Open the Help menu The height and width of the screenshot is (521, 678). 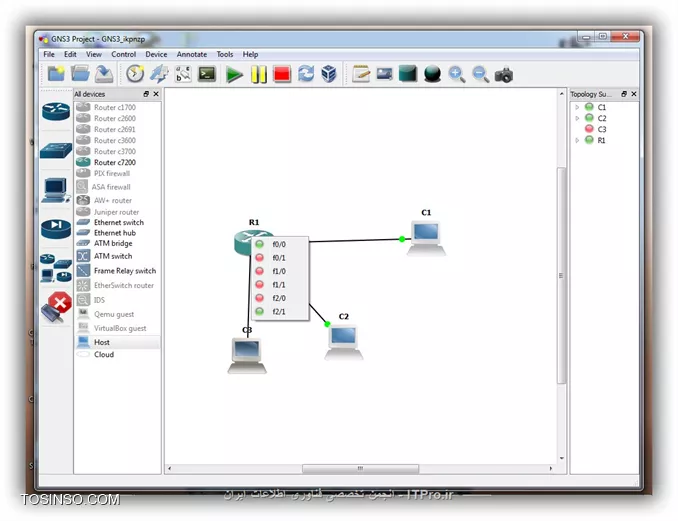pos(250,54)
